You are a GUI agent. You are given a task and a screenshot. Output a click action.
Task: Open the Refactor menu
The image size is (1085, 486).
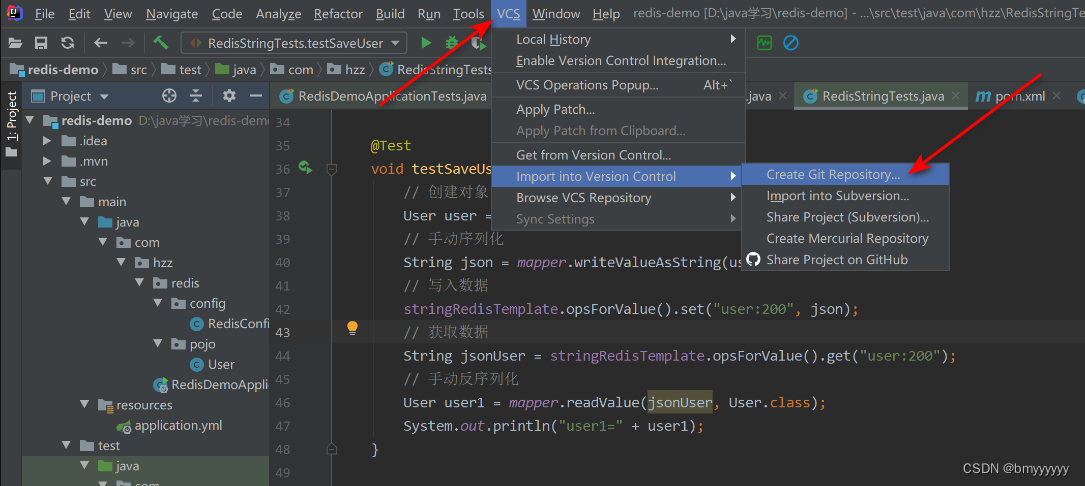click(x=338, y=14)
